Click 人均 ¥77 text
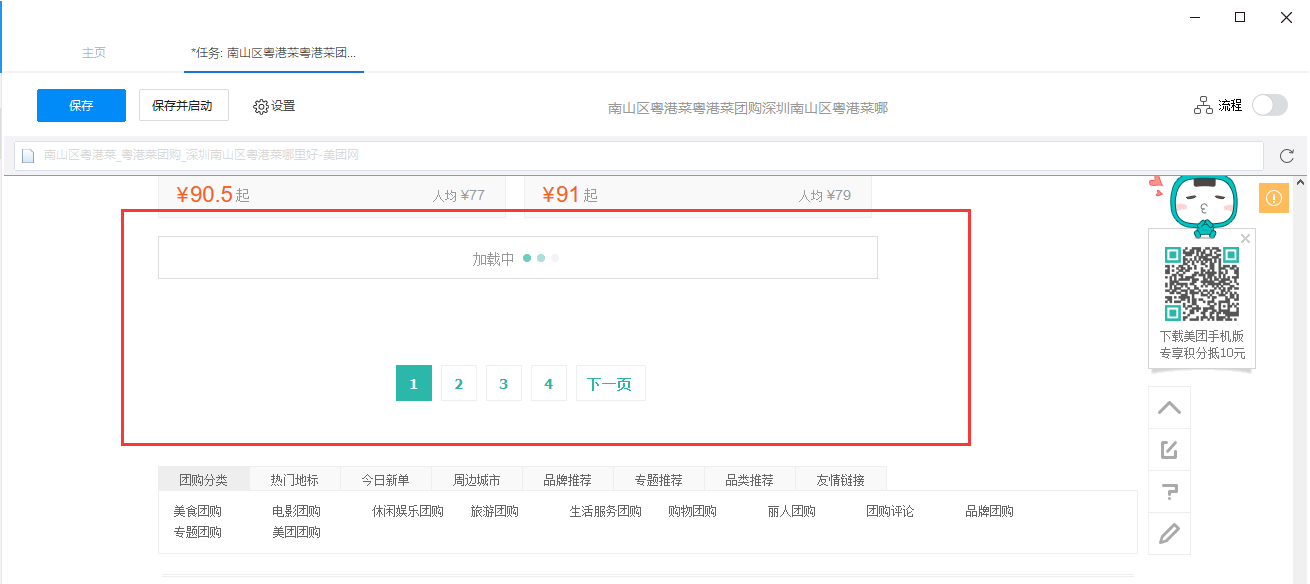1310x584 pixels. pyautogui.click(x=459, y=196)
